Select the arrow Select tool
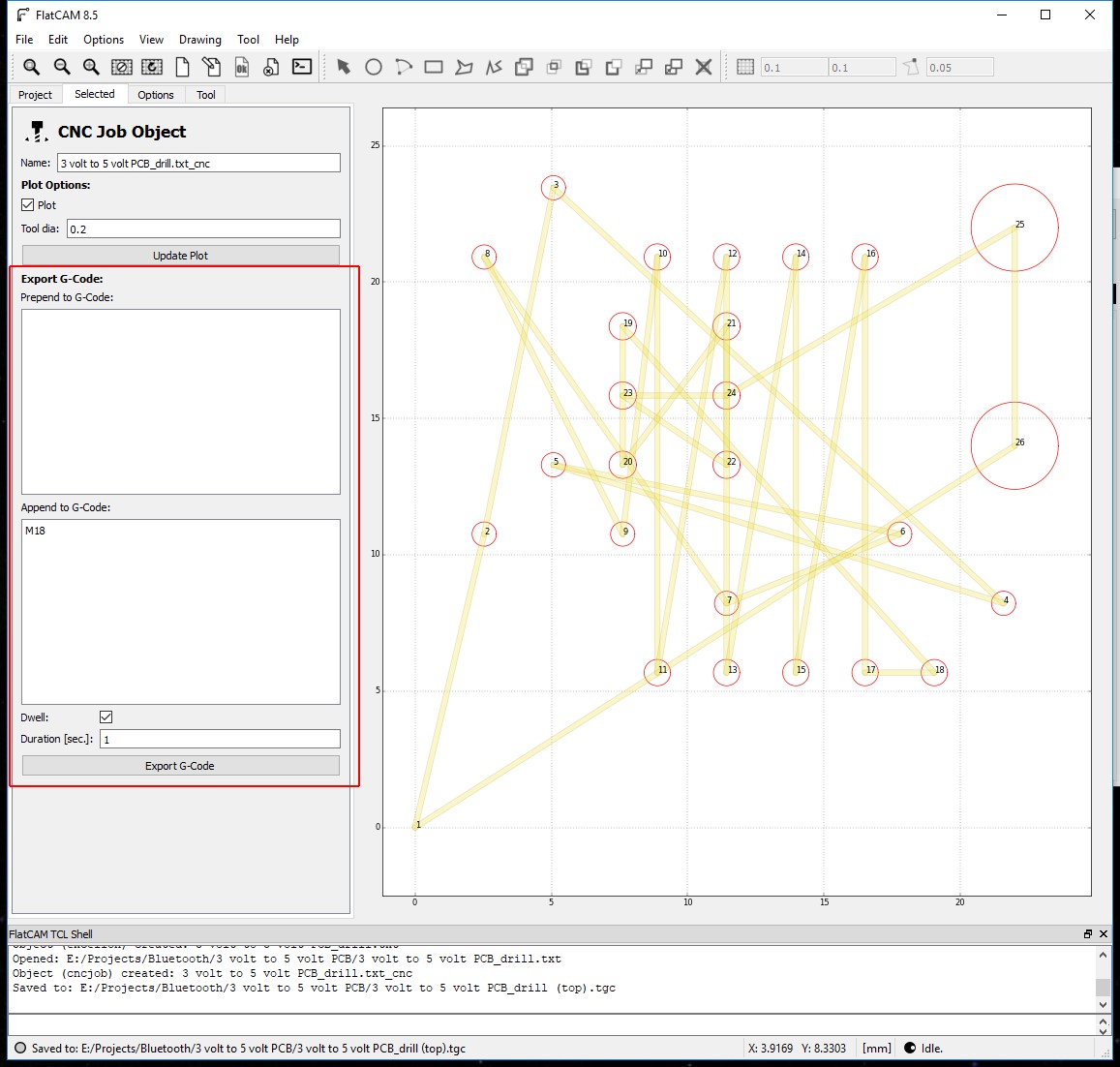This screenshot has width=1120, height=1067. pyautogui.click(x=344, y=67)
